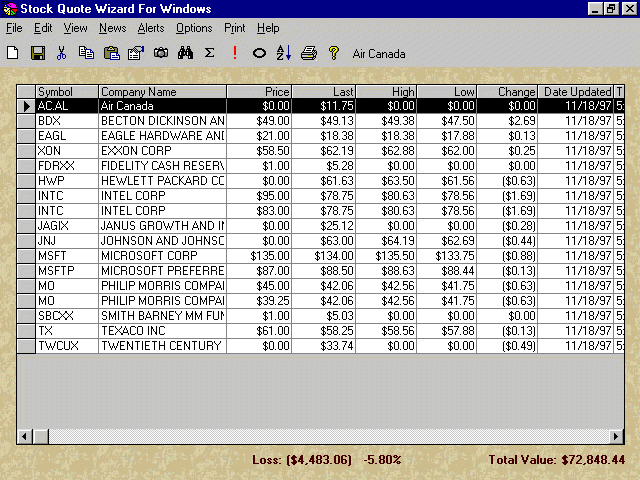
Task: Open the Alerts menu
Action: tap(151, 28)
